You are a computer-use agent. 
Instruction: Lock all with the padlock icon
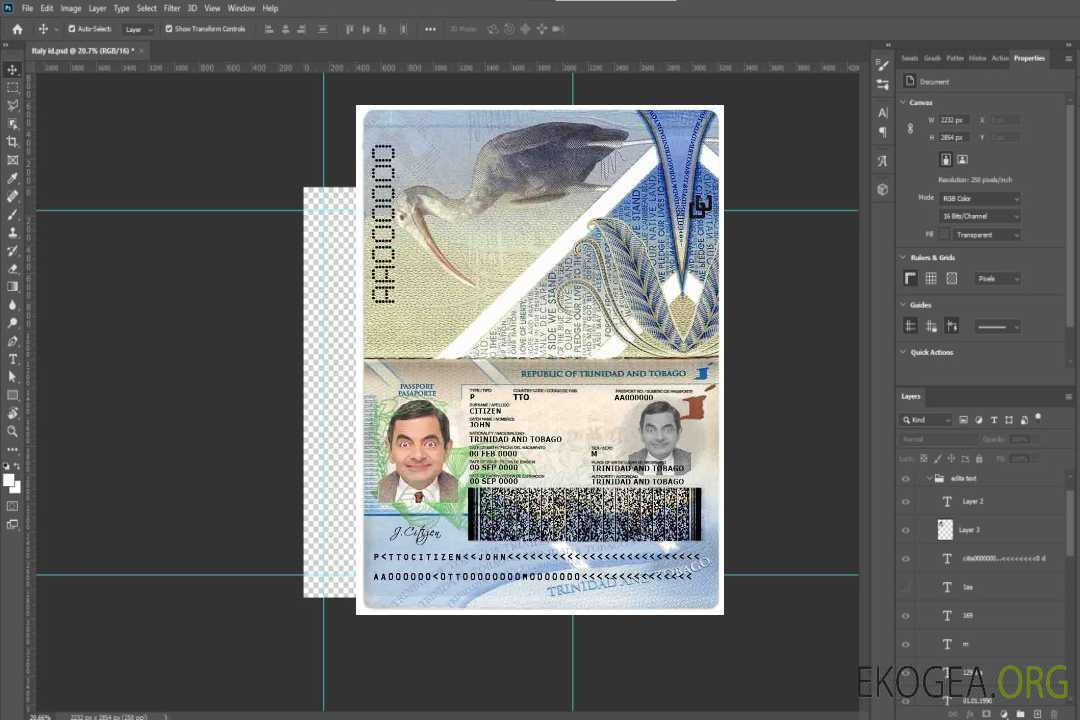pyautogui.click(x=979, y=459)
